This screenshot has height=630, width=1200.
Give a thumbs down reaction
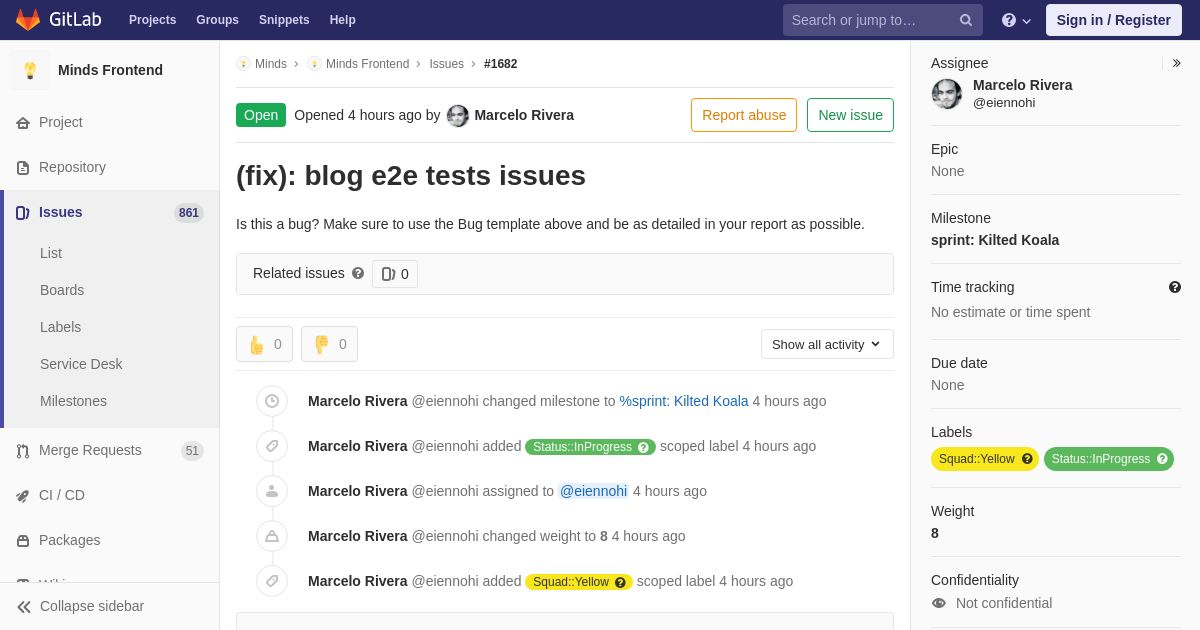[x=329, y=344]
